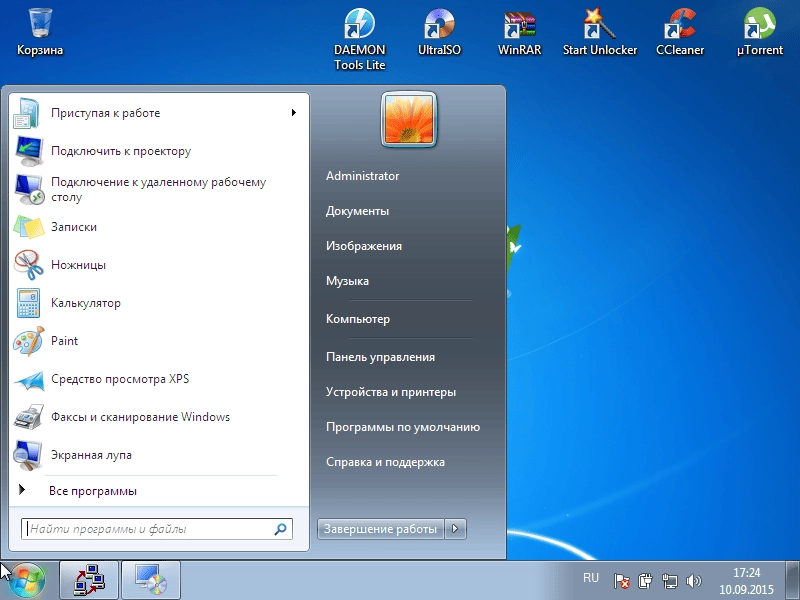Click the Paint palette icon

28,341
